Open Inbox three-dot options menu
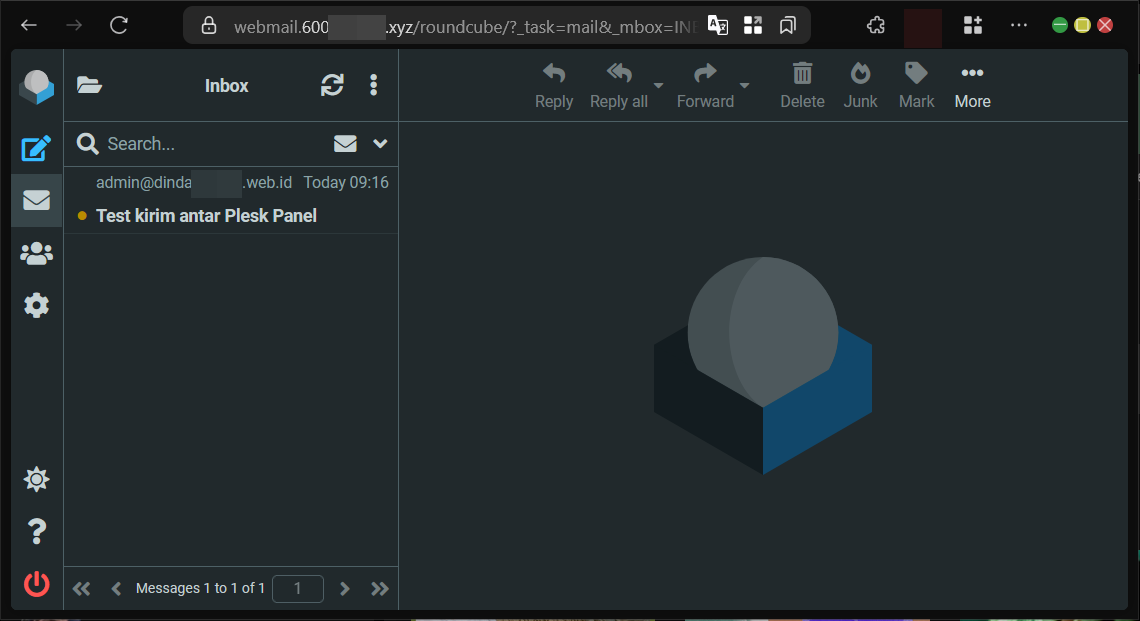1140x621 pixels. click(x=373, y=86)
